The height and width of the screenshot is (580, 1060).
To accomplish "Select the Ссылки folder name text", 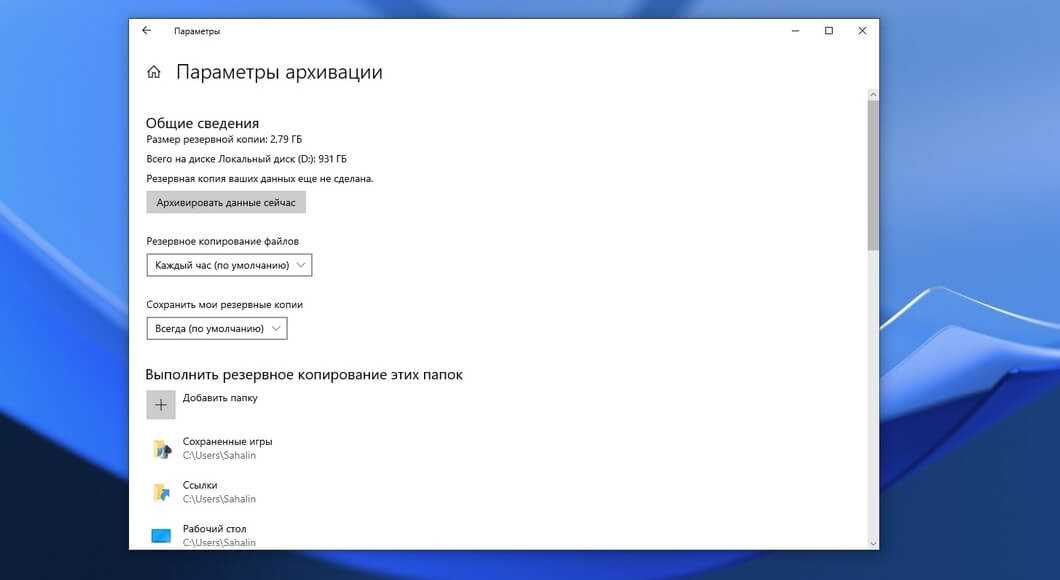I will (x=200, y=485).
